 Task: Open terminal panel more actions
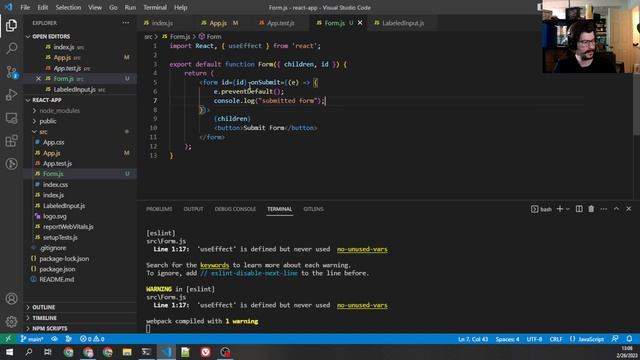click(x=604, y=209)
